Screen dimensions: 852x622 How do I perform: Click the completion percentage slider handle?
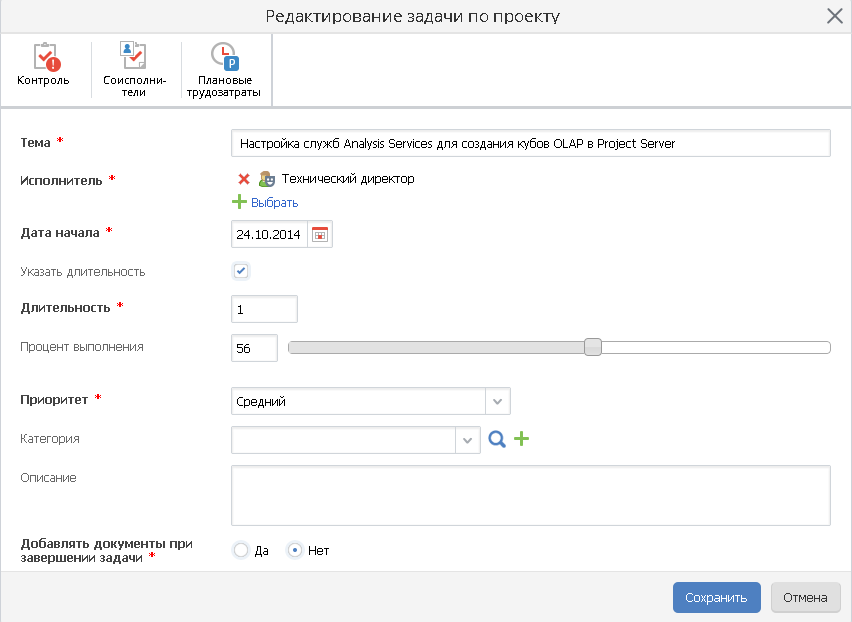pos(593,347)
